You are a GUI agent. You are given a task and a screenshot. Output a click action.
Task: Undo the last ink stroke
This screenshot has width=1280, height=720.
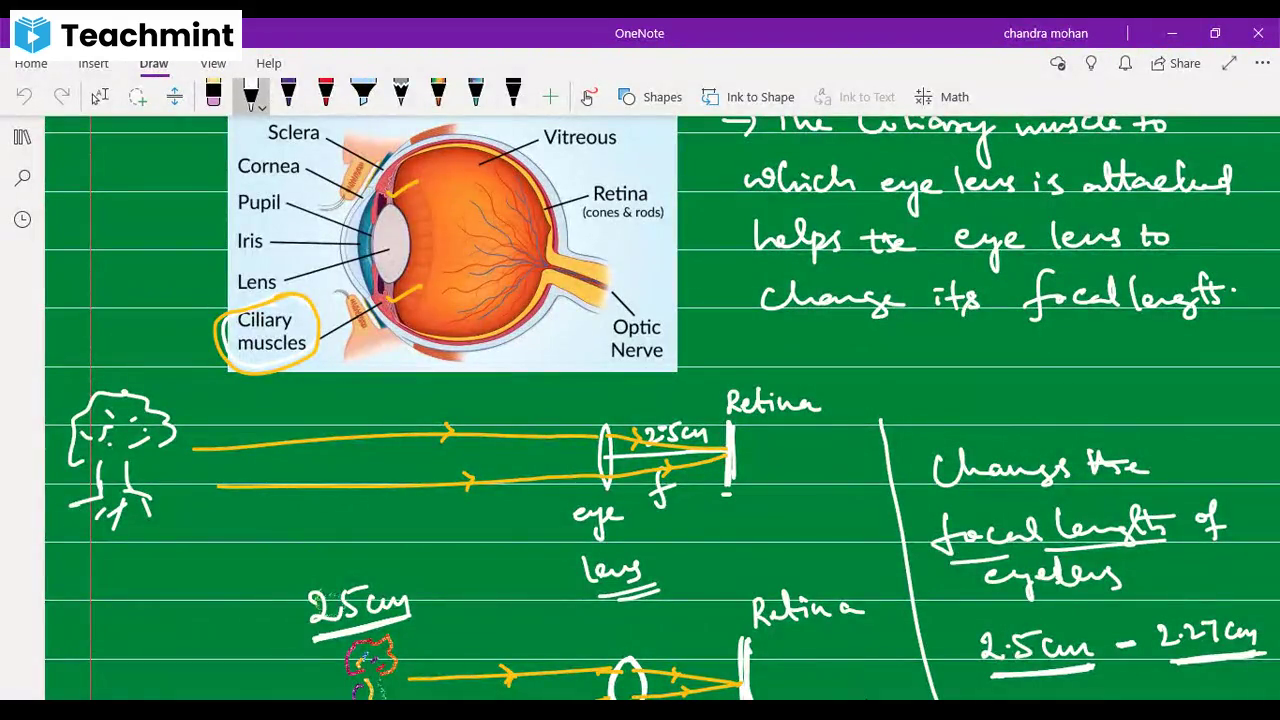[x=24, y=96]
